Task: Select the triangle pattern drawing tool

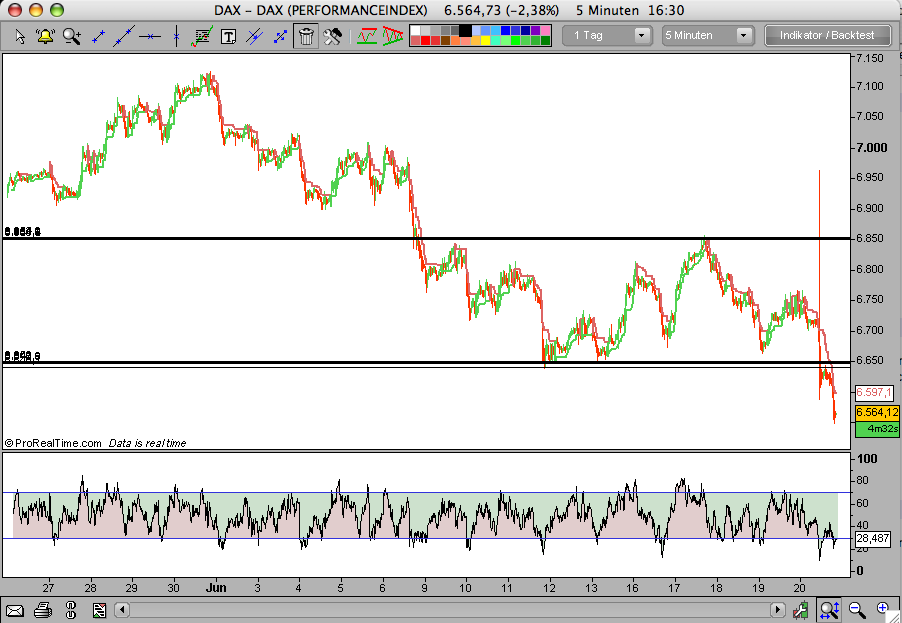Action: 393,36
